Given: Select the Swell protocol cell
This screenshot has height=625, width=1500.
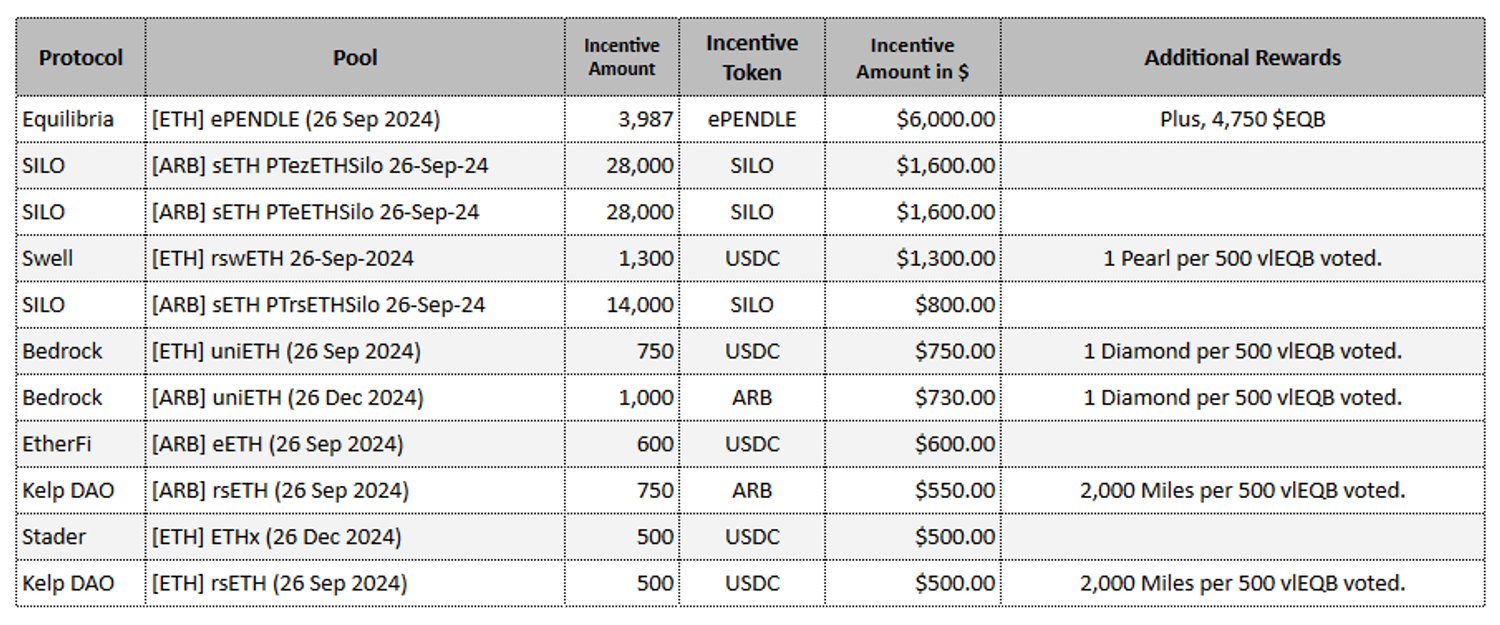Looking at the screenshot, I should (48, 258).
